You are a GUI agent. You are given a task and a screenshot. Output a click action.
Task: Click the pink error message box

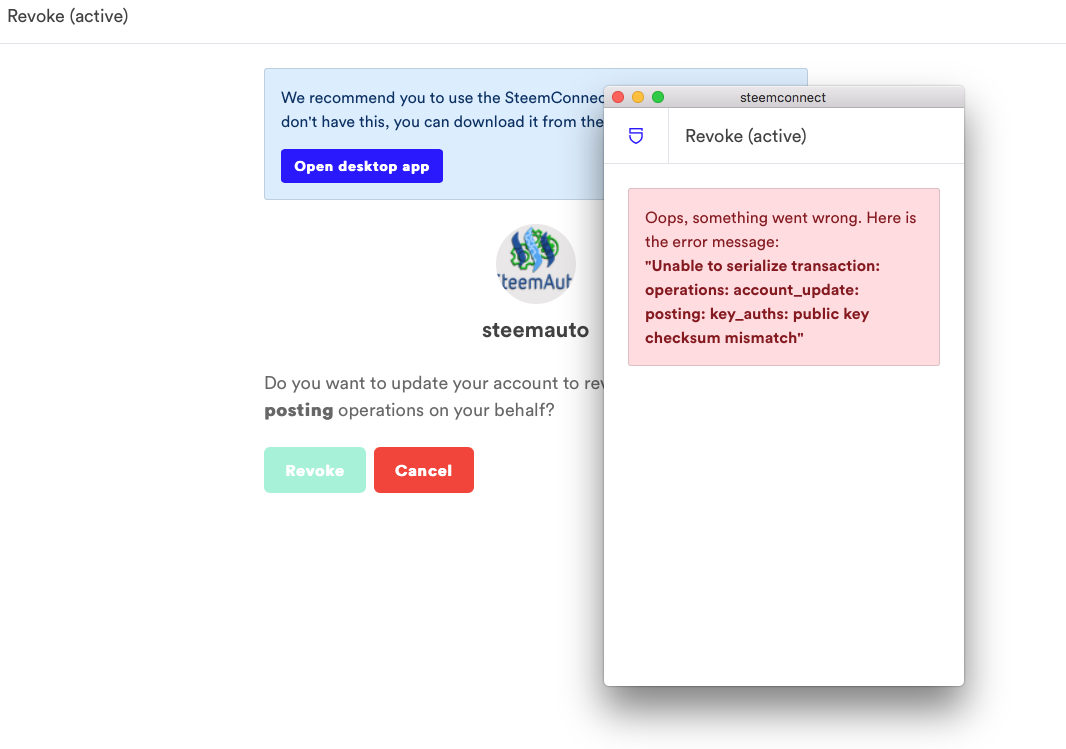[x=784, y=277]
